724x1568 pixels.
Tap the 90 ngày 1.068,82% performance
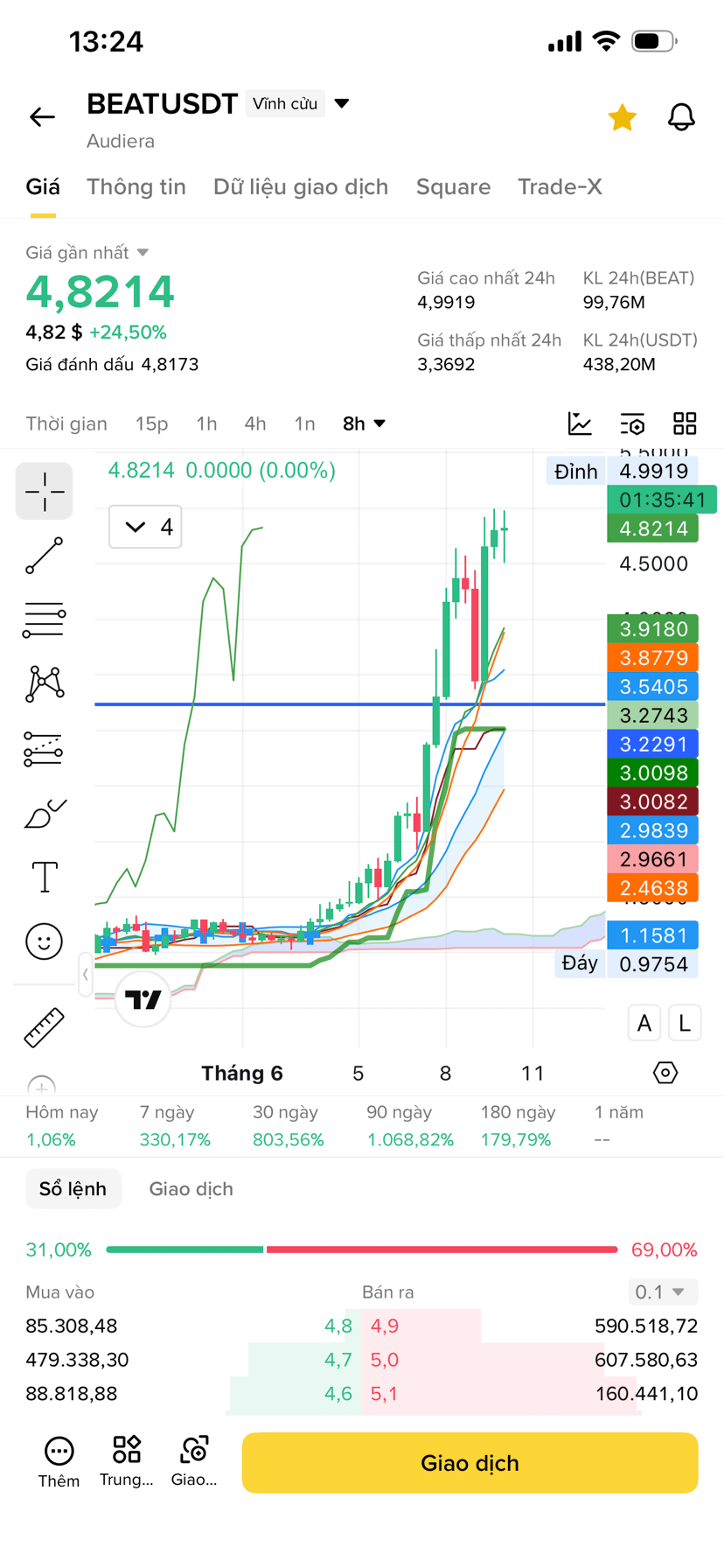tap(410, 1126)
